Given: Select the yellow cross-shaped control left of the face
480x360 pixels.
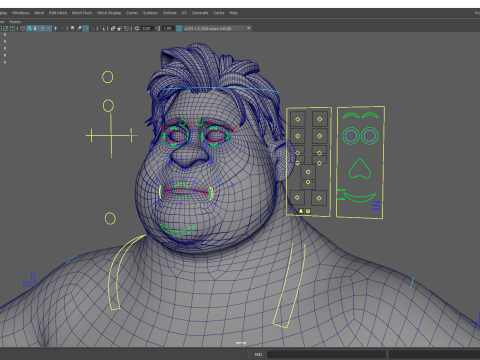Looking at the screenshot, I should tap(111, 135).
